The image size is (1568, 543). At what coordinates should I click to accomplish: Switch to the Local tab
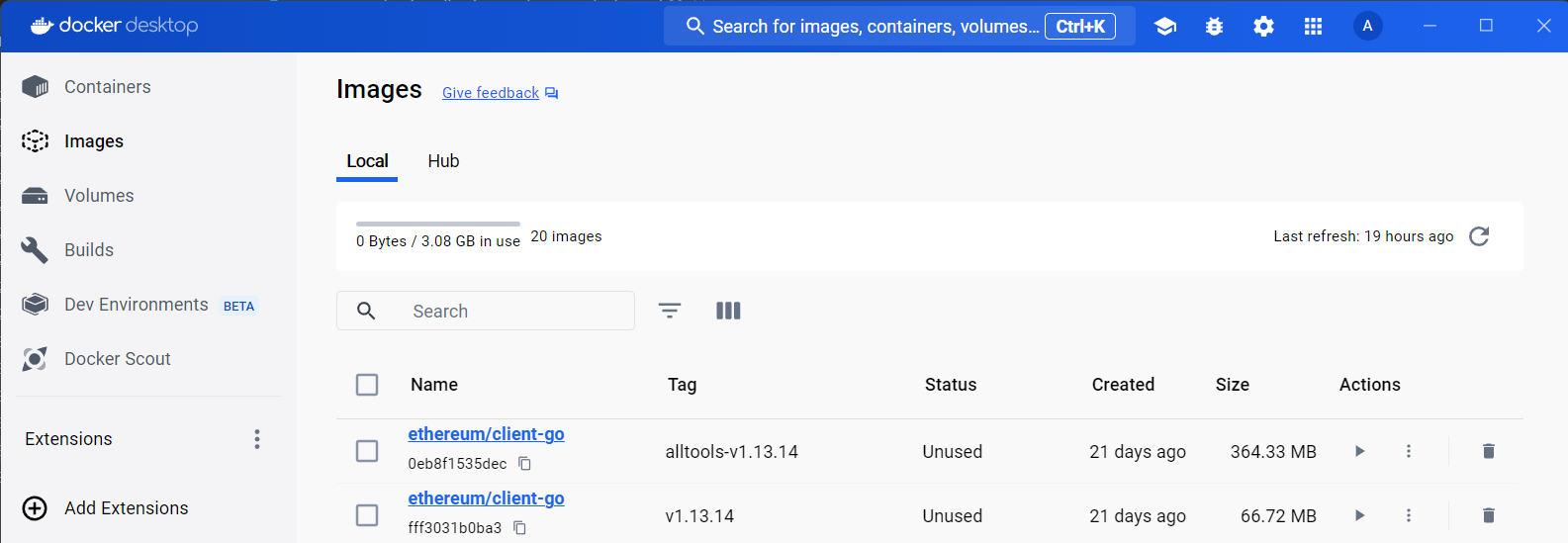[x=367, y=161]
